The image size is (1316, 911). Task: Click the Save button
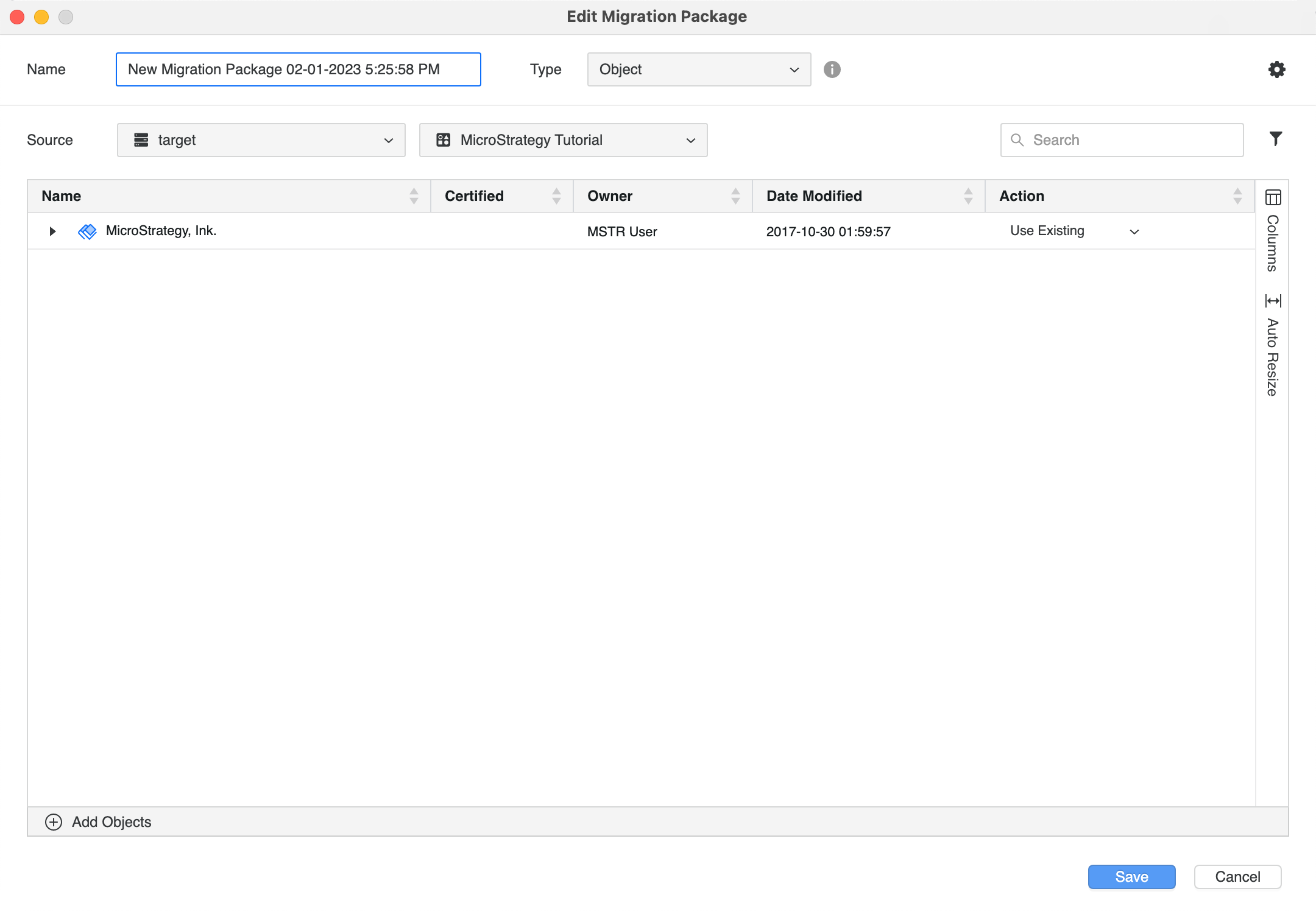pos(1131,877)
